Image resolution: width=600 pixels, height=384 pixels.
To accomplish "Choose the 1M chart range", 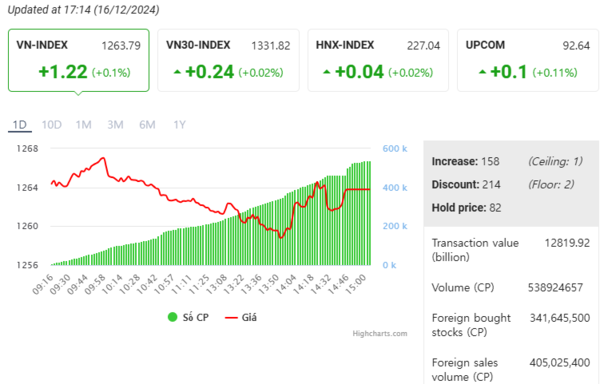I will coord(83,125).
